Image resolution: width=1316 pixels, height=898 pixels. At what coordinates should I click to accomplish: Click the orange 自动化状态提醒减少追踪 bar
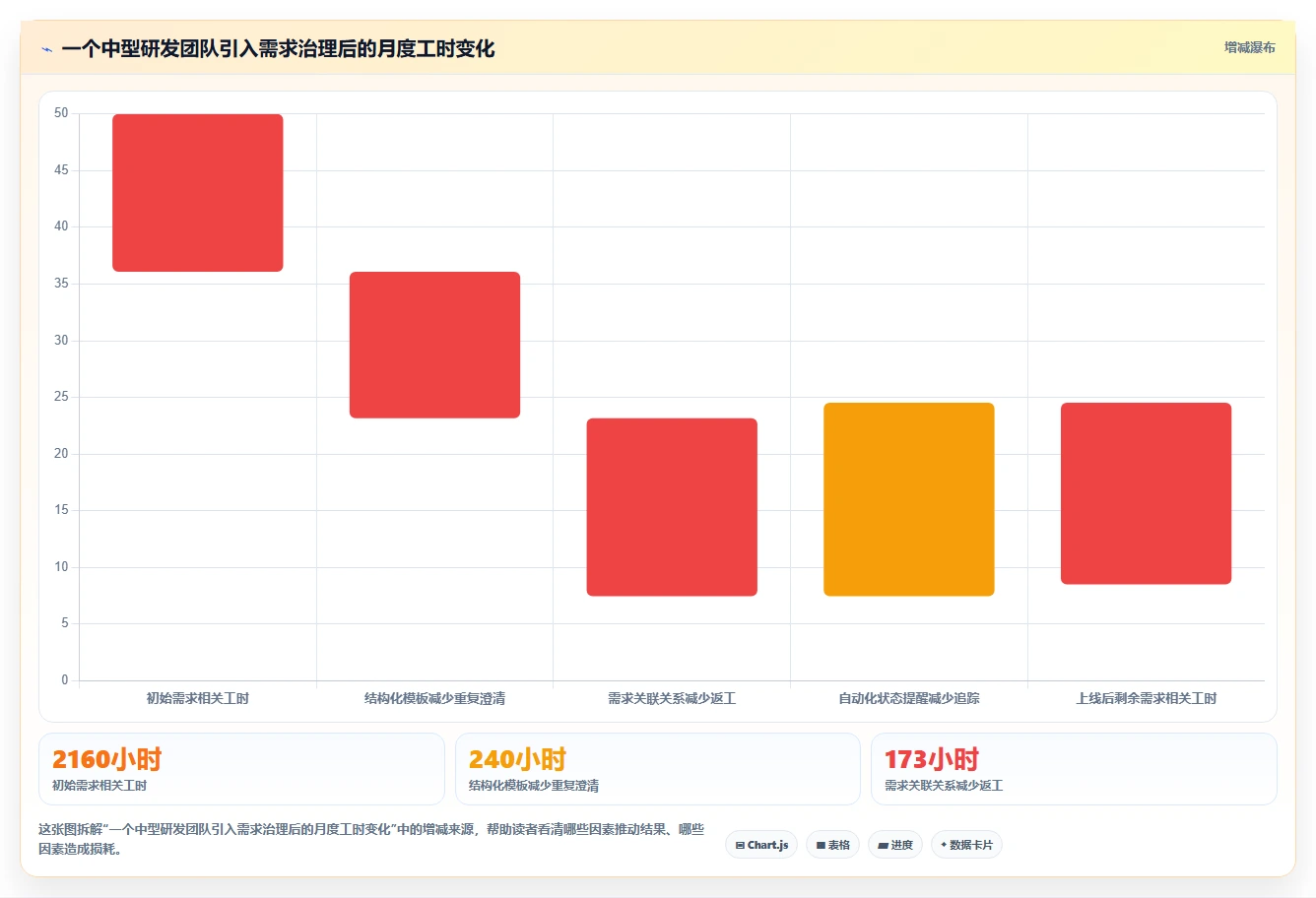(909, 499)
